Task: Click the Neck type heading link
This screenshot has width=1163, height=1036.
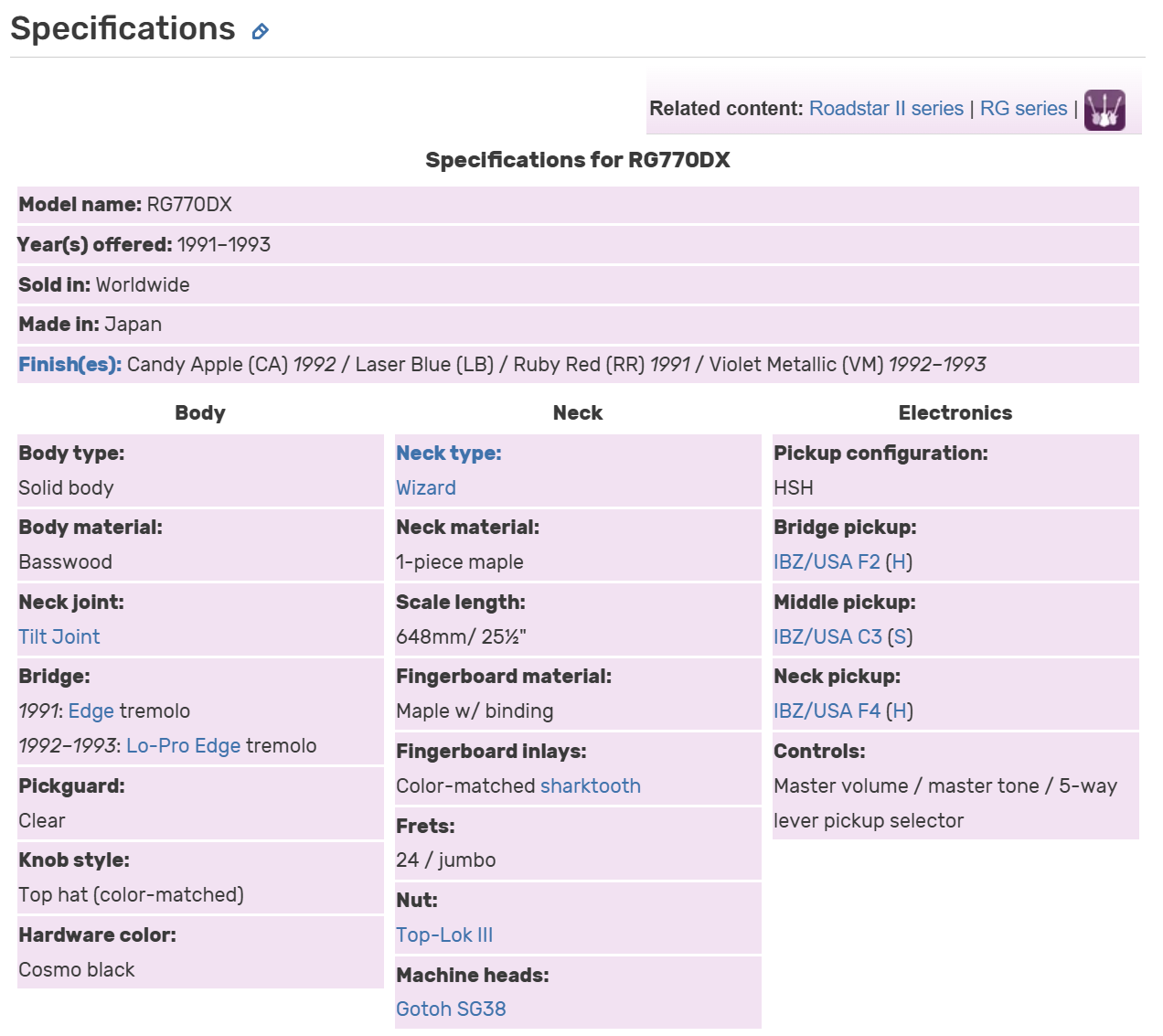Action: pos(448,454)
